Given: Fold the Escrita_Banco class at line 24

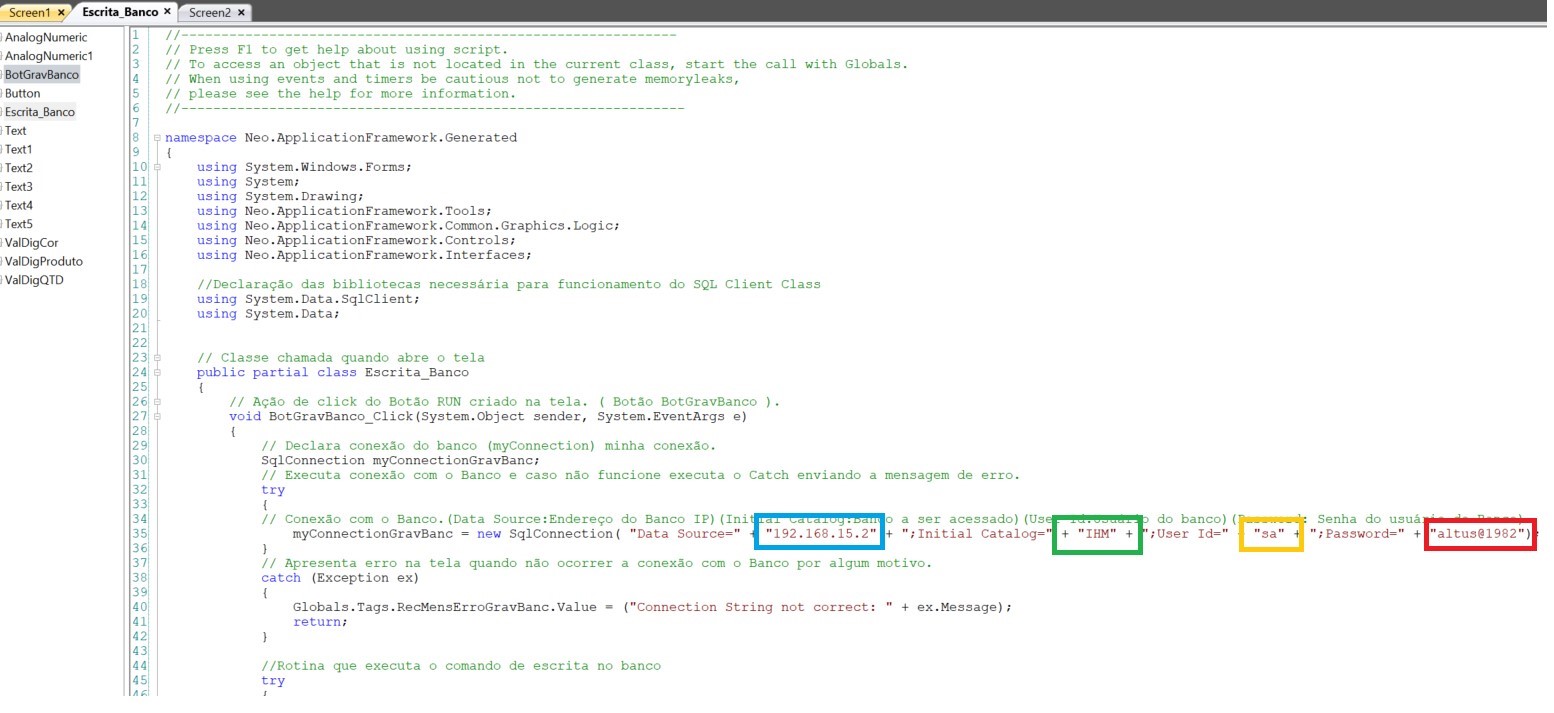Looking at the screenshot, I should (156, 373).
